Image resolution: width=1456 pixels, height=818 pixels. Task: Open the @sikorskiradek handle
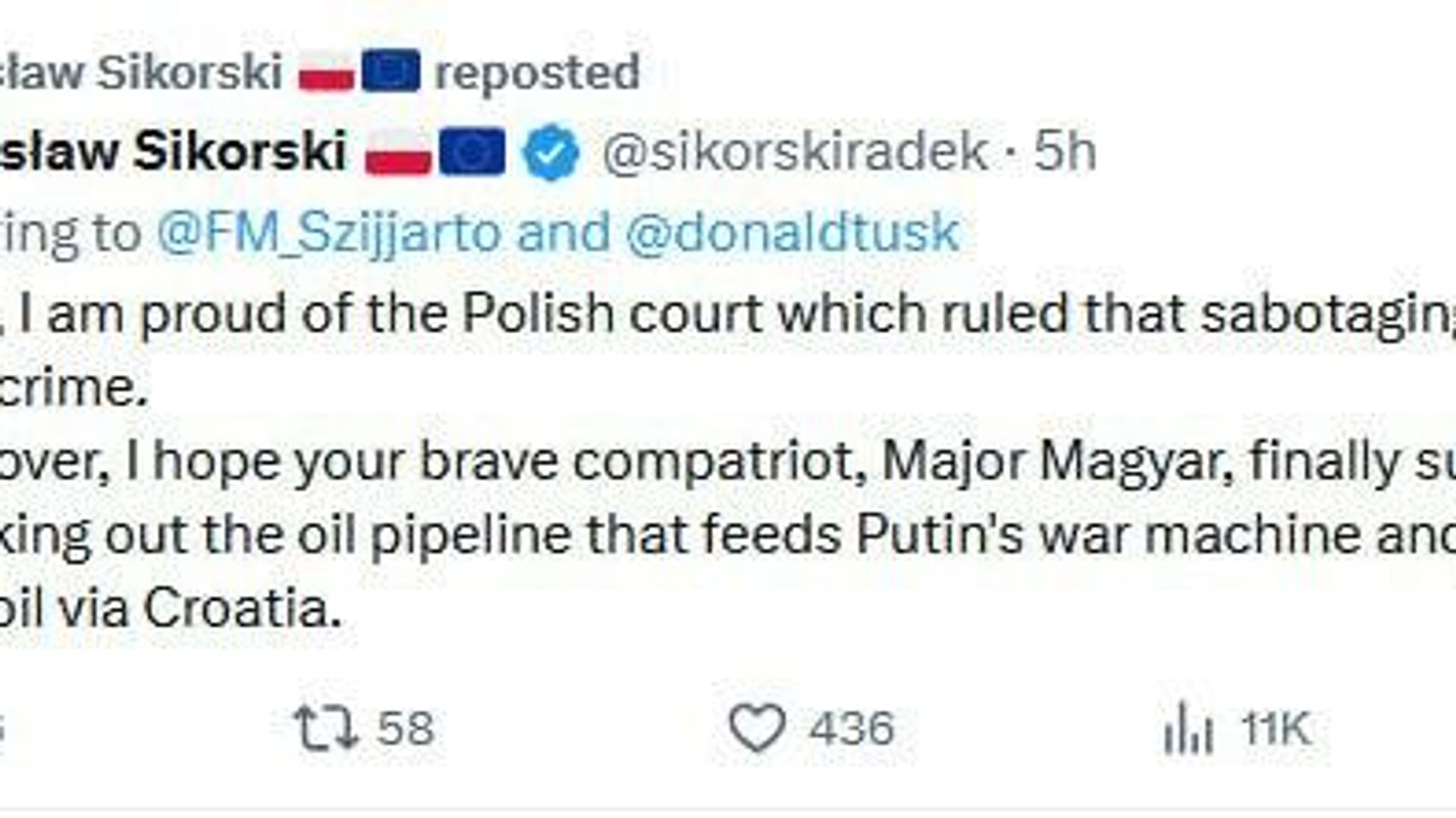[795, 152]
